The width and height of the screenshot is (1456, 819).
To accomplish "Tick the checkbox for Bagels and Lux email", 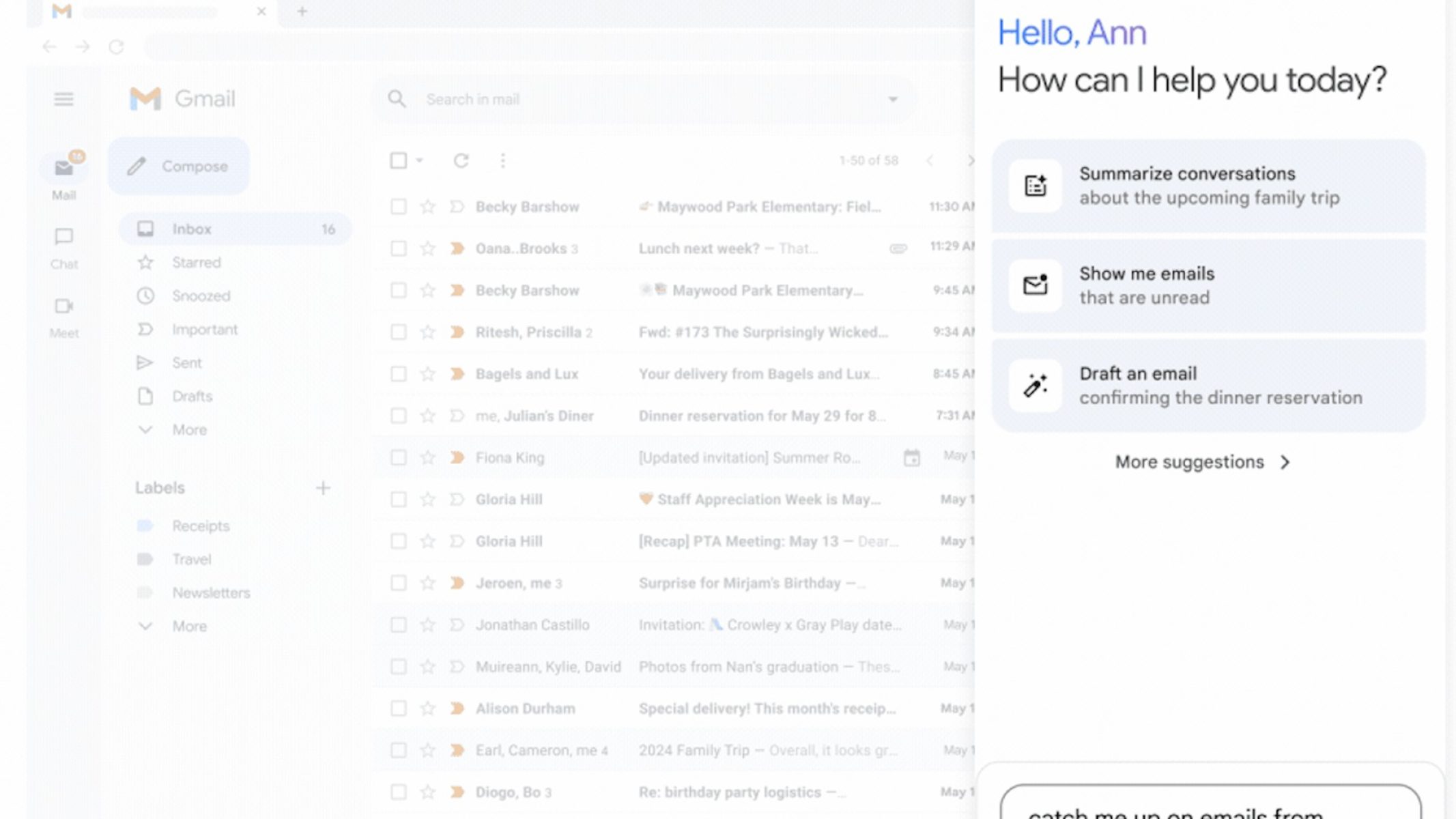I will [x=398, y=374].
